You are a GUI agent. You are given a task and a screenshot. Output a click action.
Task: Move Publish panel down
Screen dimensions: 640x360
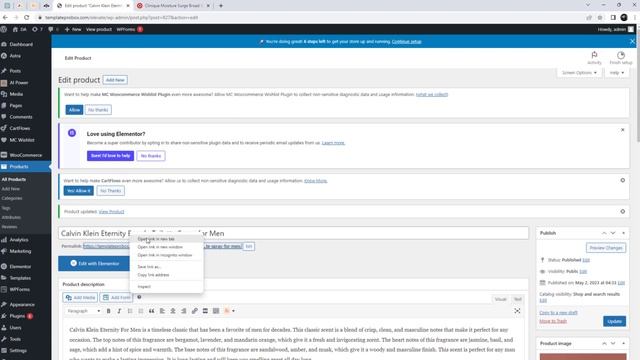tap(613, 233)
